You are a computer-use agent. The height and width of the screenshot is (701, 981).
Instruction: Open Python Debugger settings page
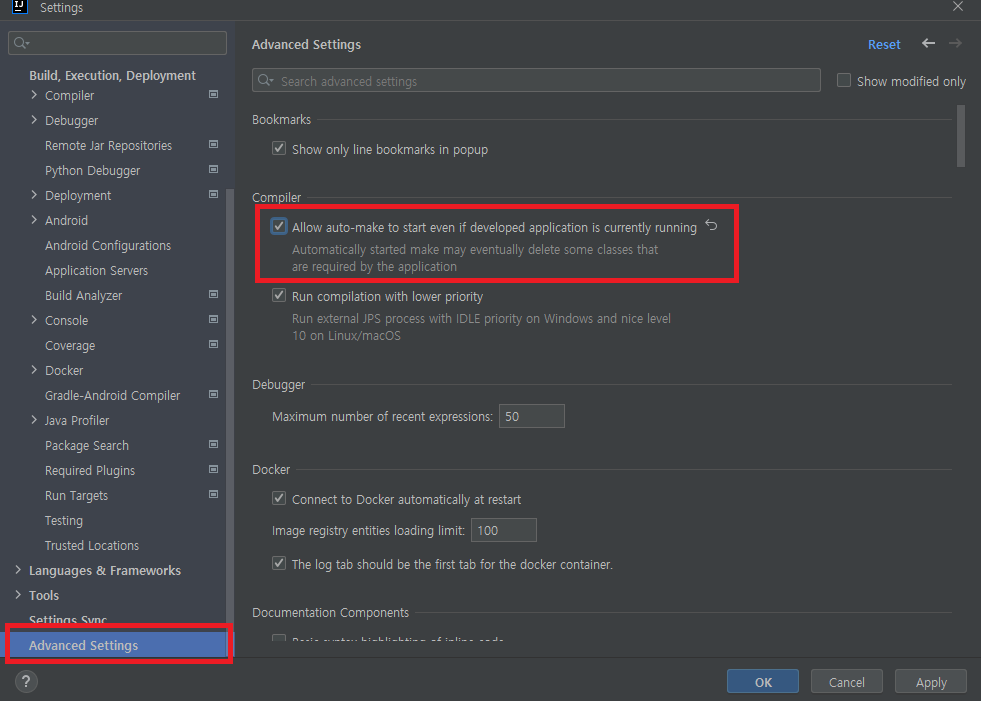click(93, 170)
